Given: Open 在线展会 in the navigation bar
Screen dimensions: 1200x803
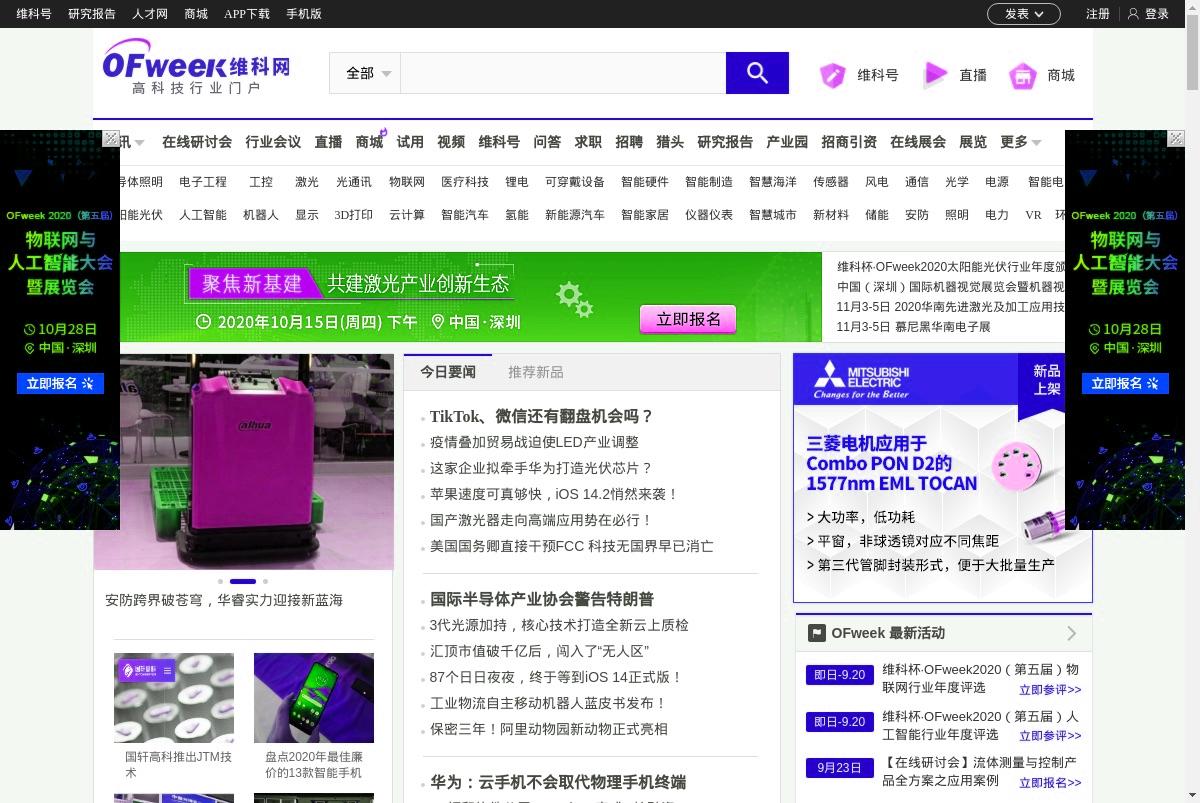Looking at the screenshot, I should (918, 142).
